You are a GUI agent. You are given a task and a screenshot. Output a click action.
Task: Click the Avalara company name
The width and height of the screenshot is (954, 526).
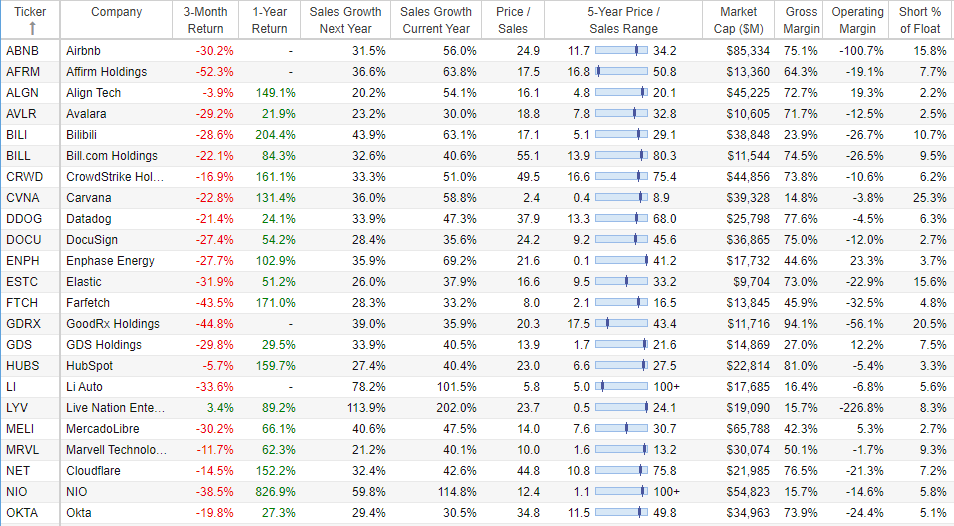[86, 114]
